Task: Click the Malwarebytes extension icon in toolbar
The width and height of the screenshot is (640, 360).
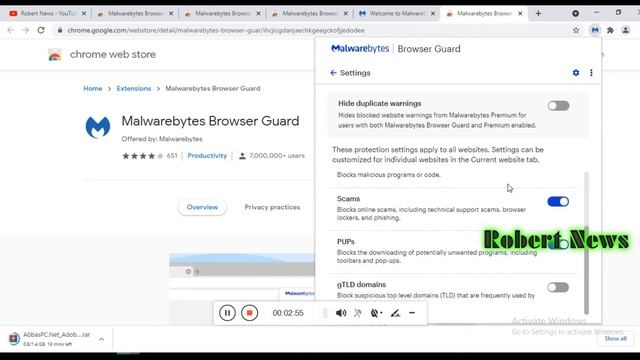Action: point(595,30)
